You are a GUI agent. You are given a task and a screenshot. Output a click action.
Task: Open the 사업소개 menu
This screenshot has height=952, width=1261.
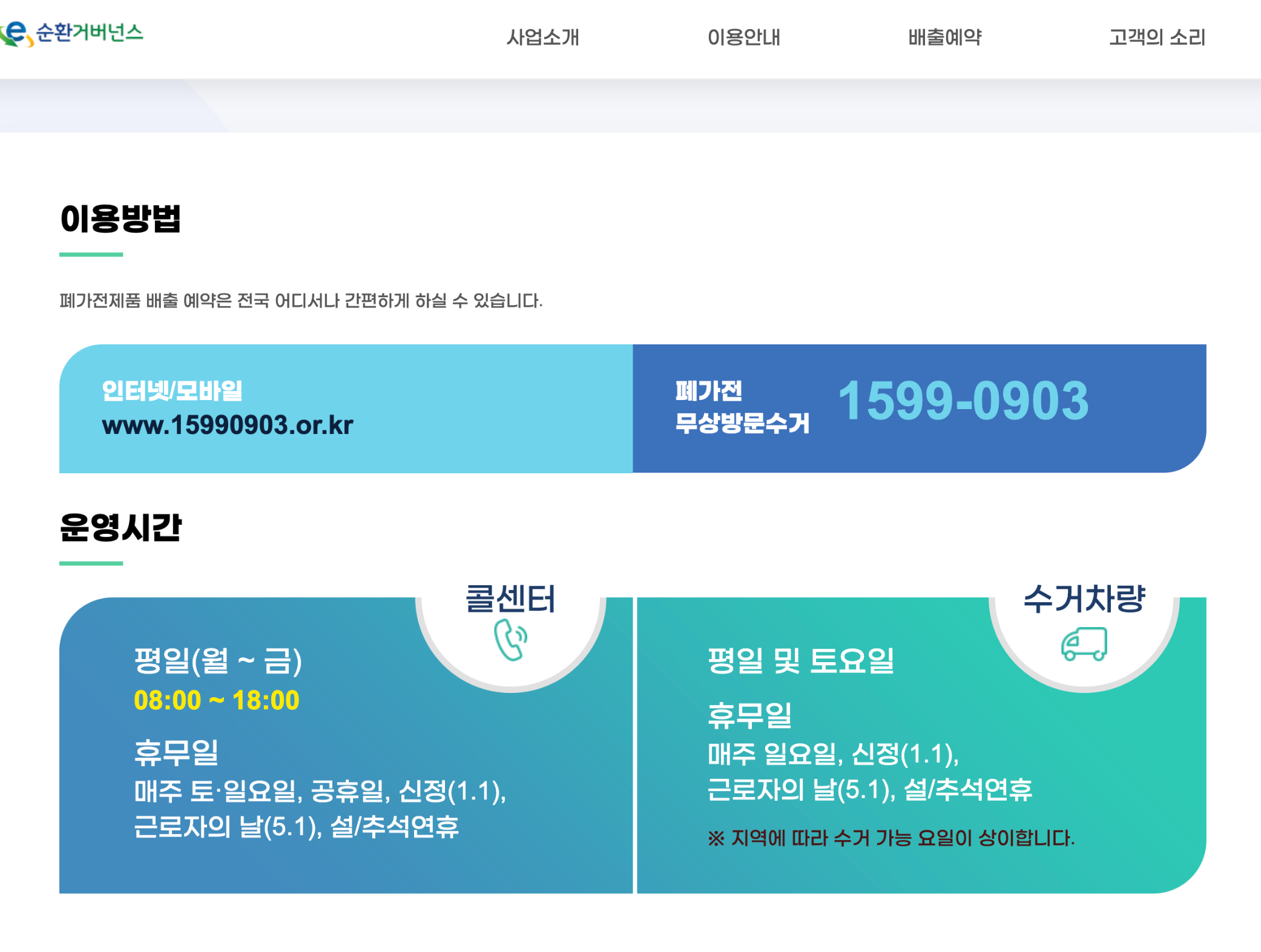click(x=542, y=38)
